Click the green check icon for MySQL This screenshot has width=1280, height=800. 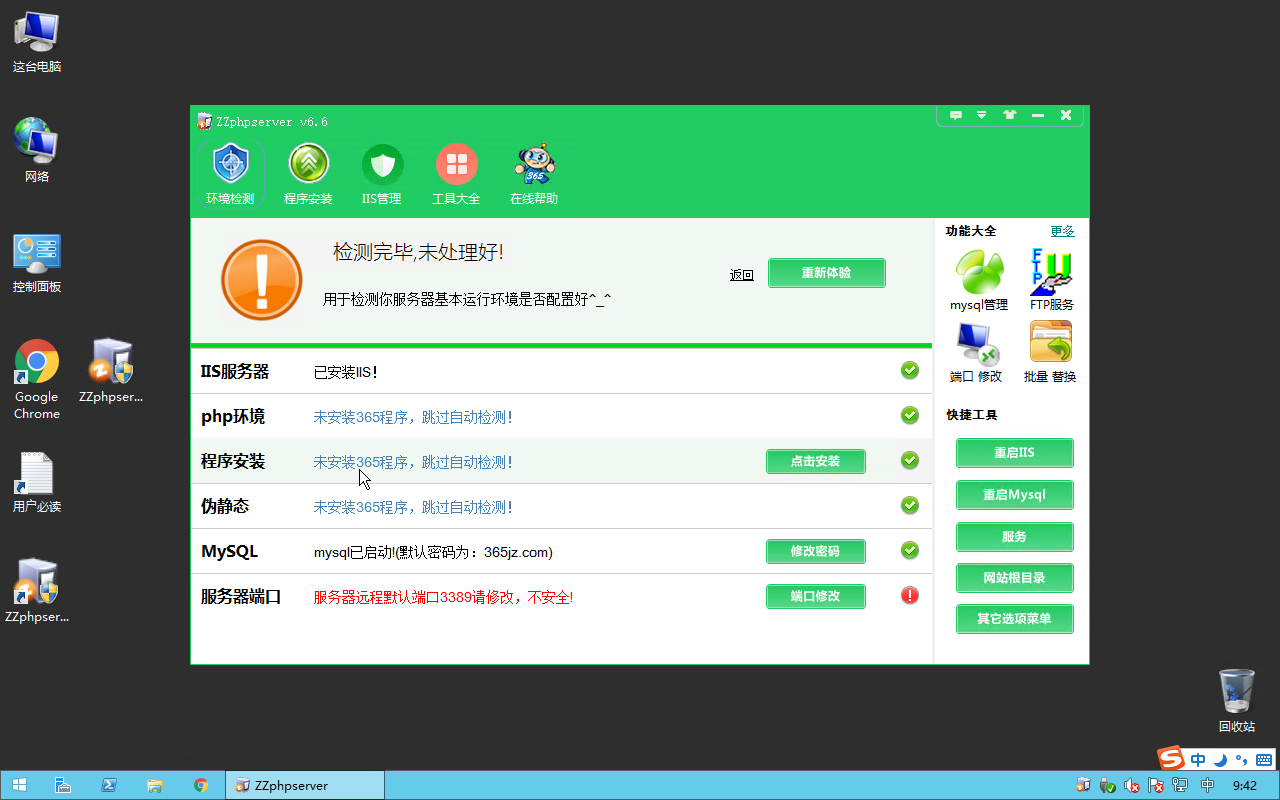[x=910, y=550]
